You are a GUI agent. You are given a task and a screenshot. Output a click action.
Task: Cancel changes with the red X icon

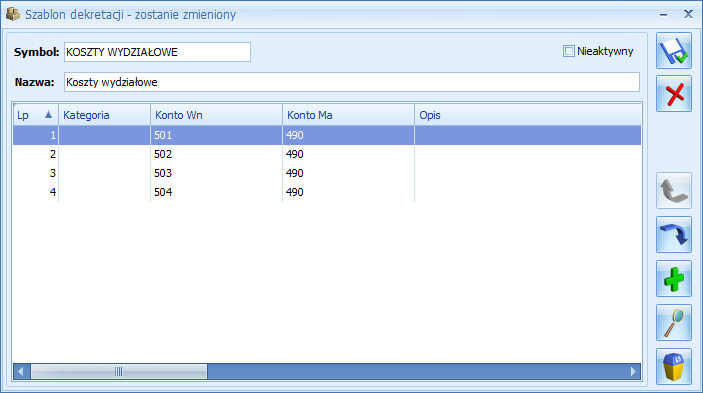pyautogui.click(x=673, y=94)
